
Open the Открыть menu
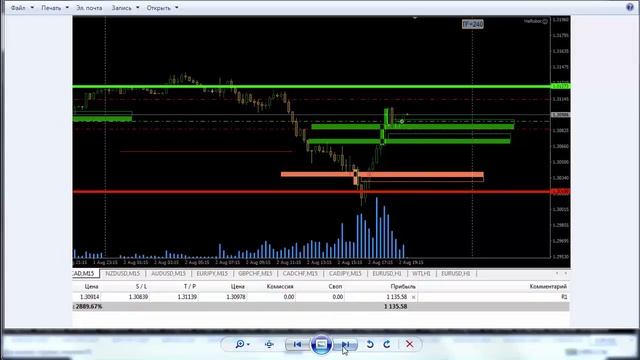(162, 8)
